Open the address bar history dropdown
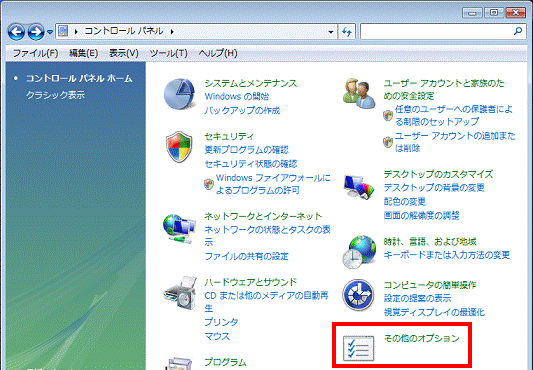This screenshot has width=533, height=370. [x=331, y=32]
